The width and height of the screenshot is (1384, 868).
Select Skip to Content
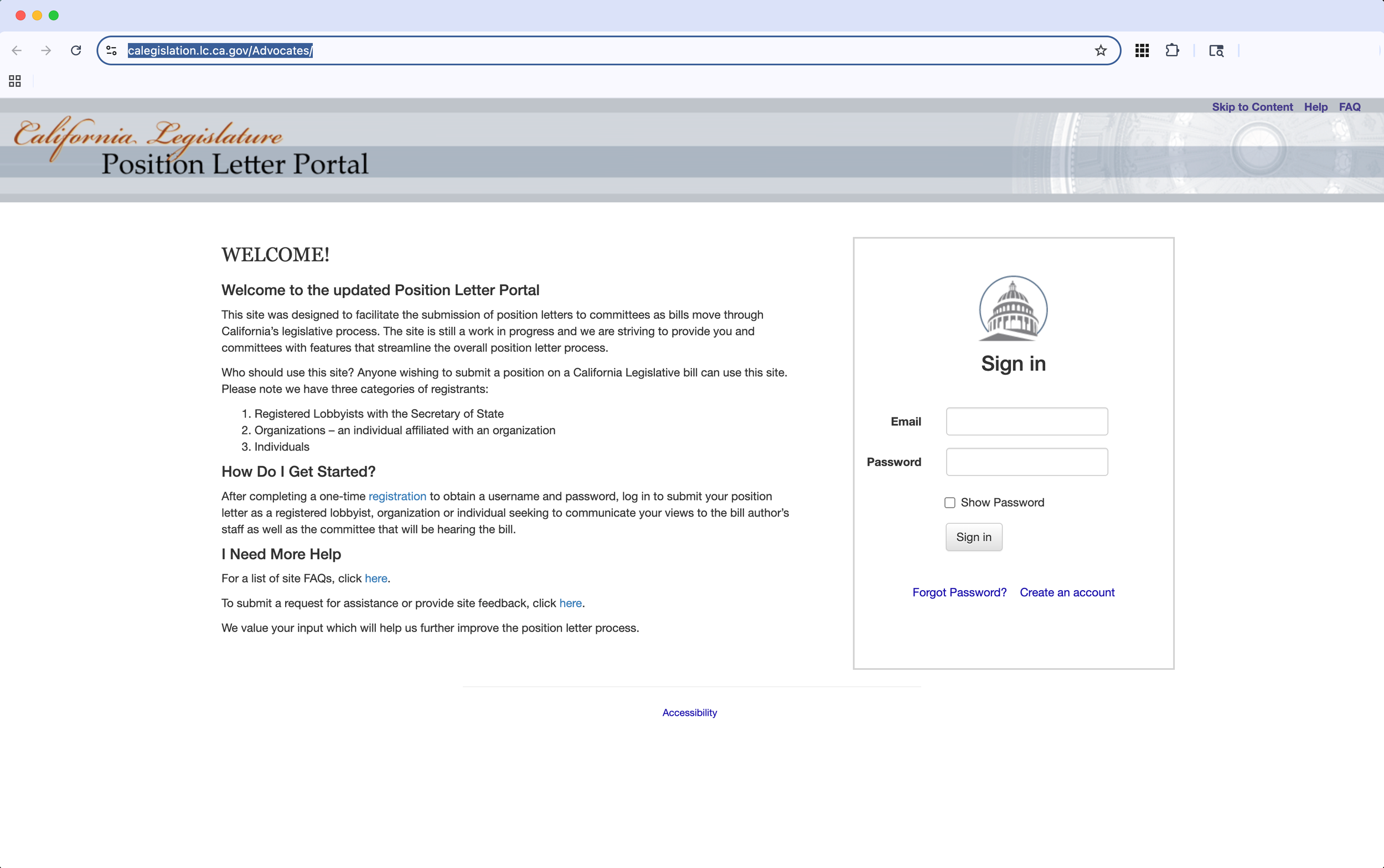tap(1252, 107)
